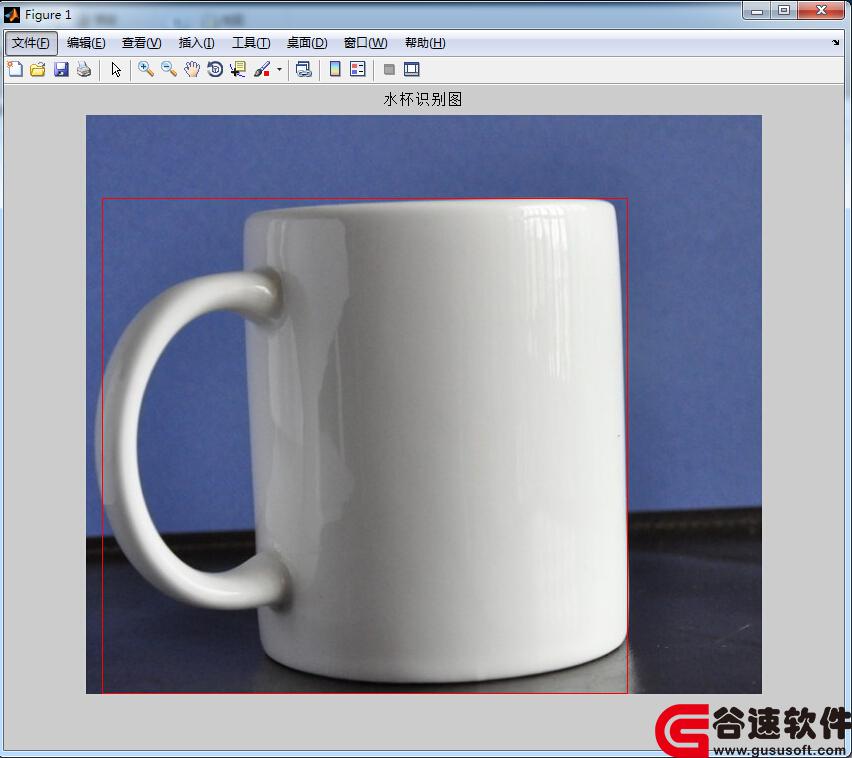The width and height of the screenshot is (852, 758).
Task: Open the 桌面(D) menu
Action: (x=307, y=43)
